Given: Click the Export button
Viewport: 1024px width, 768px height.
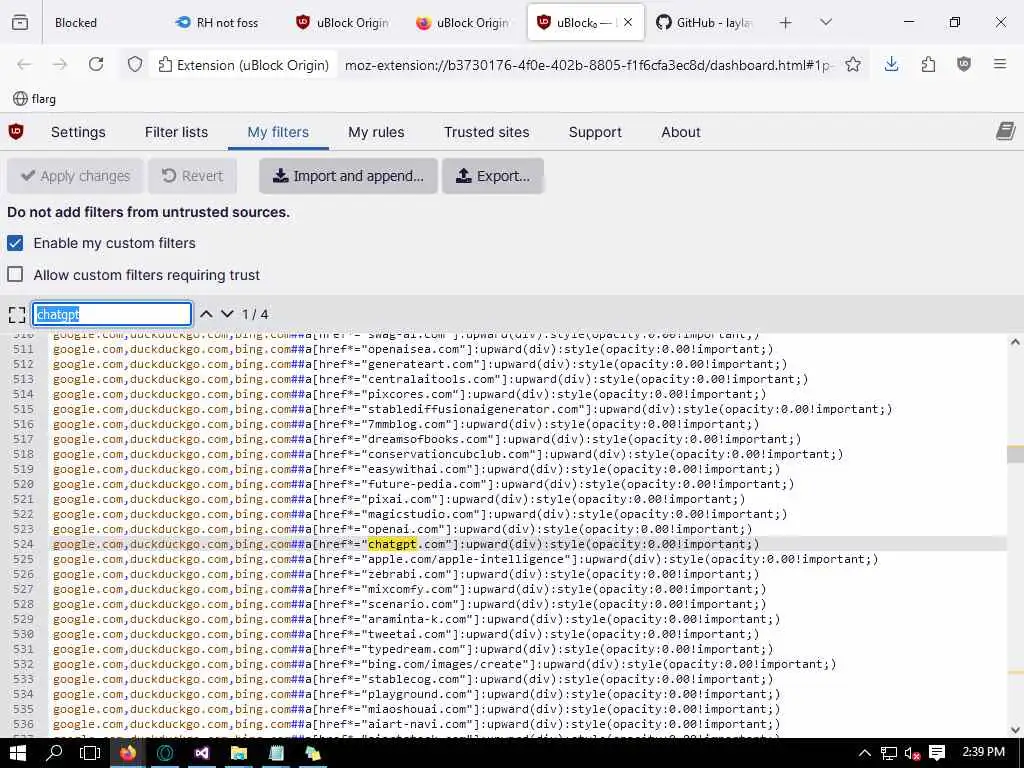Looking at the screenshot, I should point(493,176).
